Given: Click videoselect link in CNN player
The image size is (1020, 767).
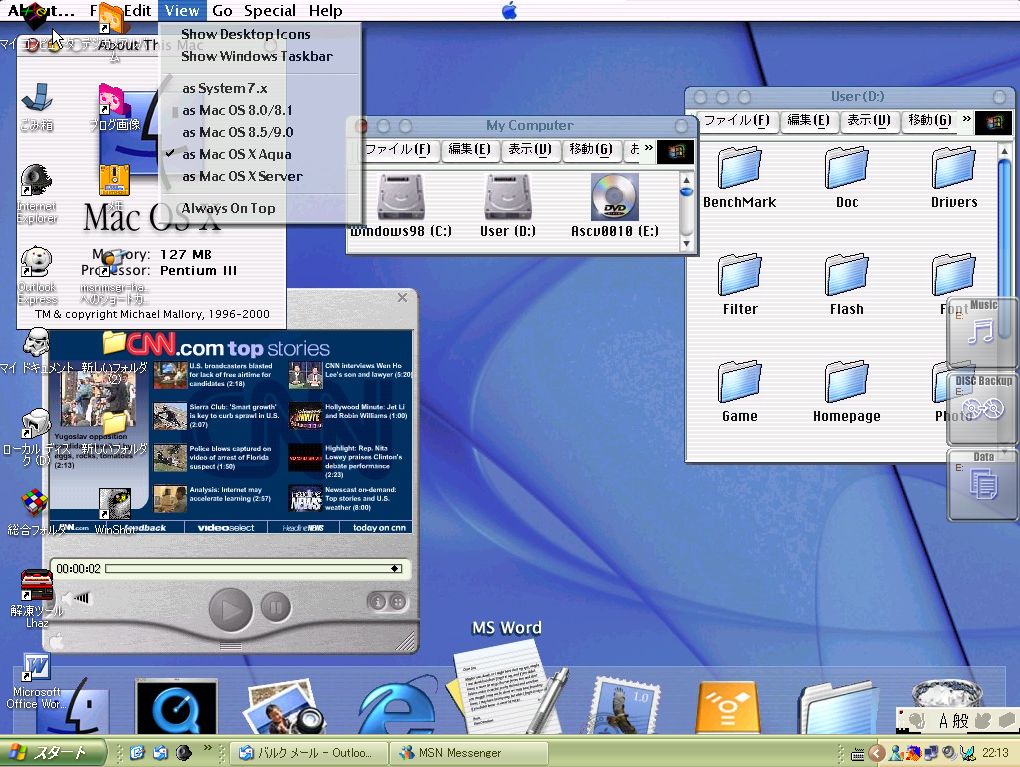Looking at the screenshot, I should (226, 528).
